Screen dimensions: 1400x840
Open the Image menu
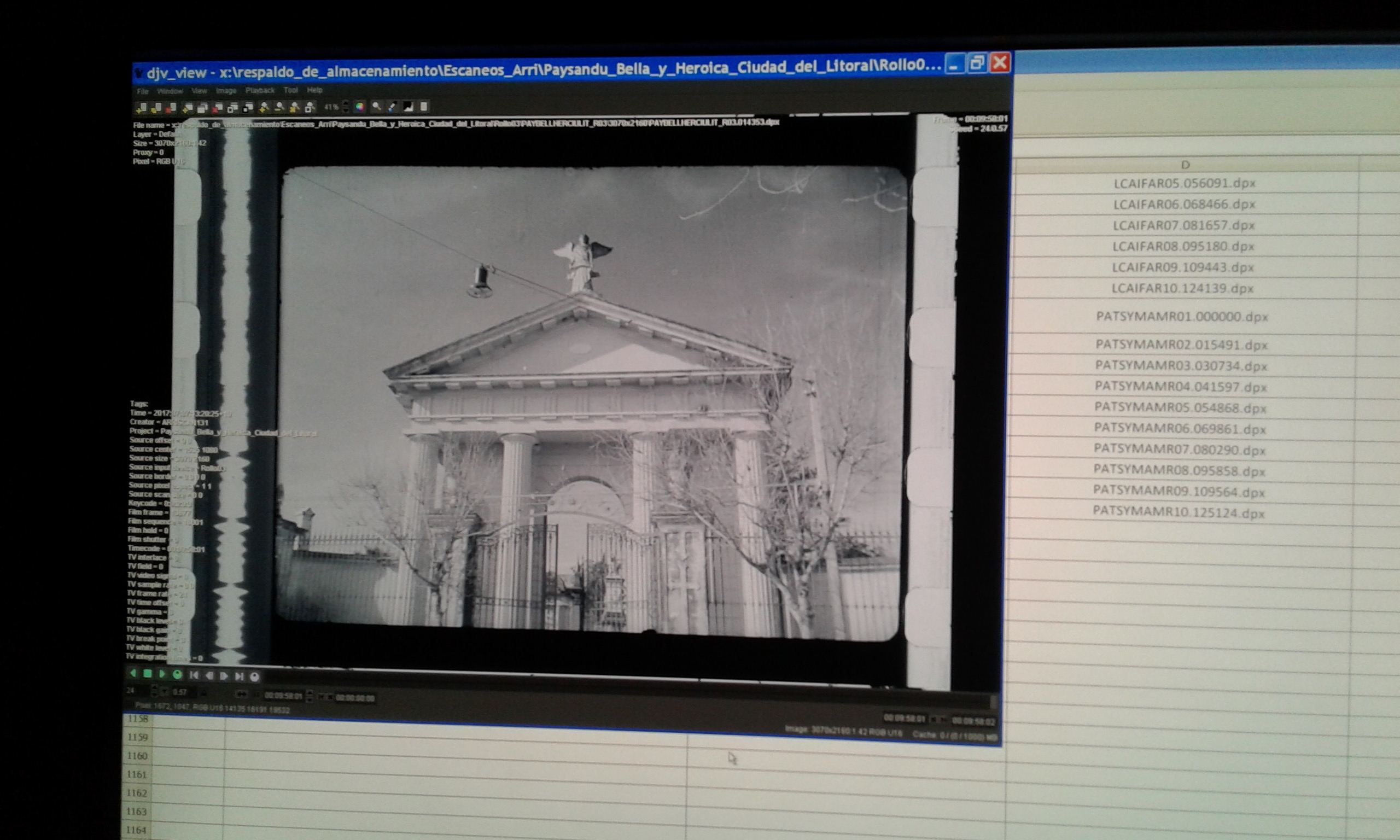226,91
